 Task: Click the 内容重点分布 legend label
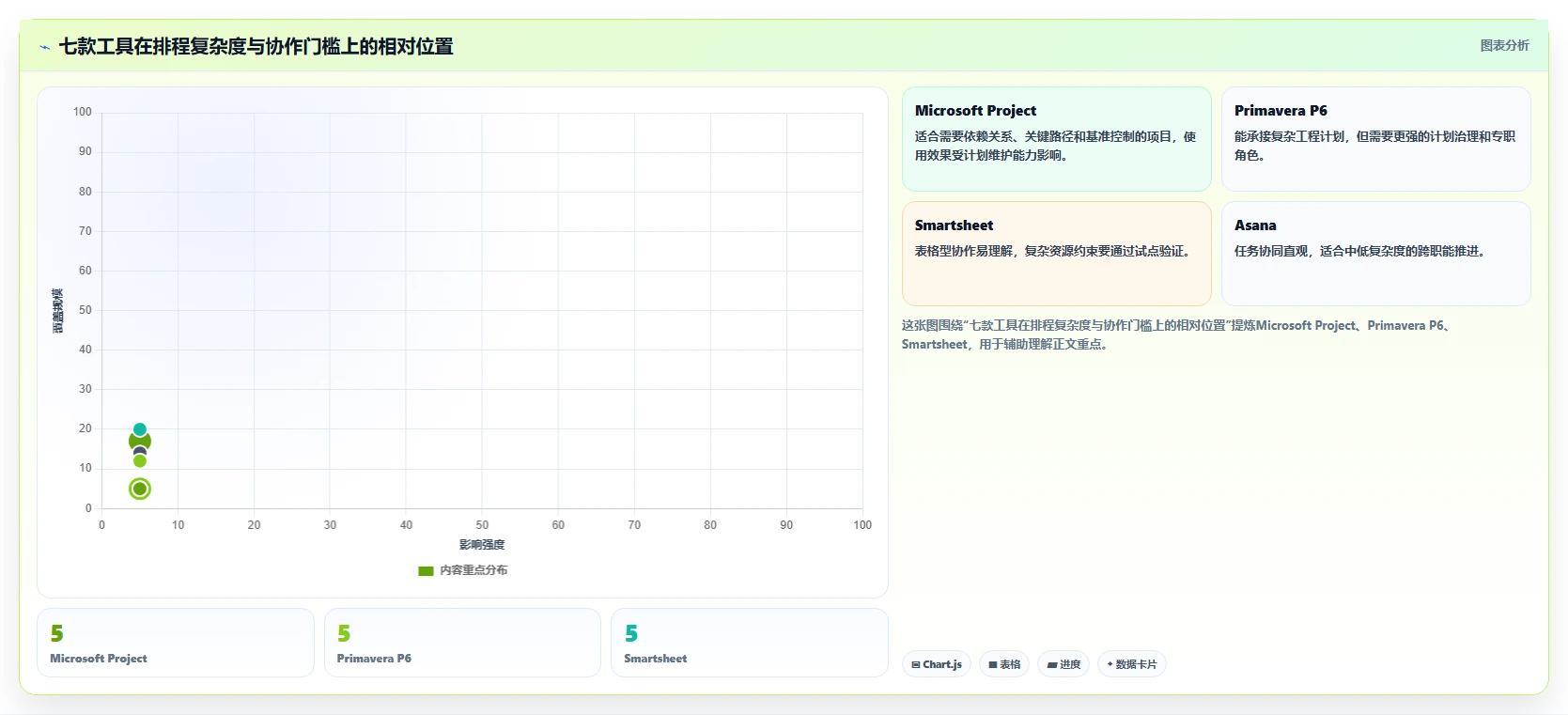click(x=474, y=570)
